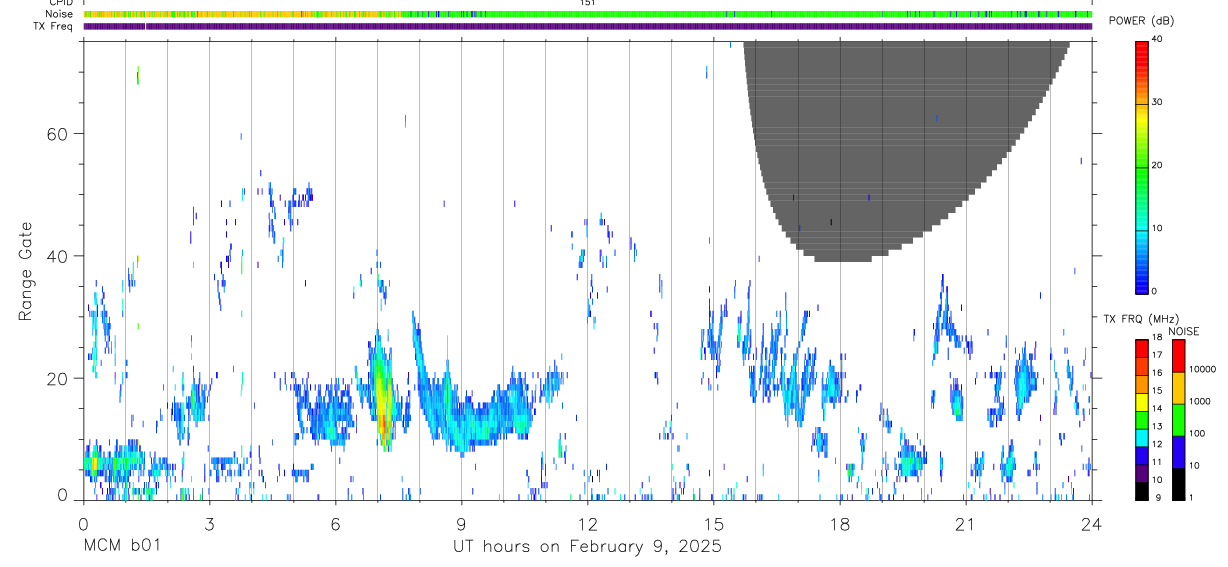Click the 'Noise' row label

(59, 14)
